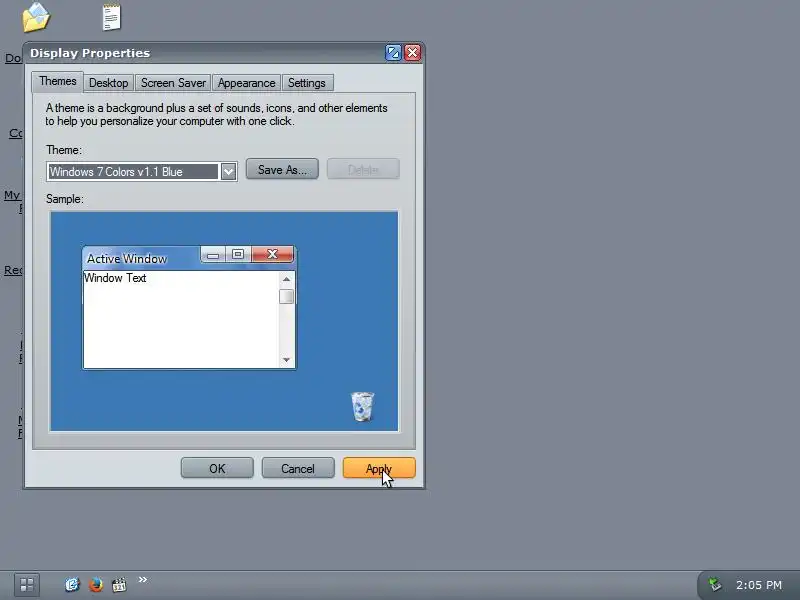Click the sample window scrollbar thumb
This screenshot has height=600, width=800.
pos(286,296)
